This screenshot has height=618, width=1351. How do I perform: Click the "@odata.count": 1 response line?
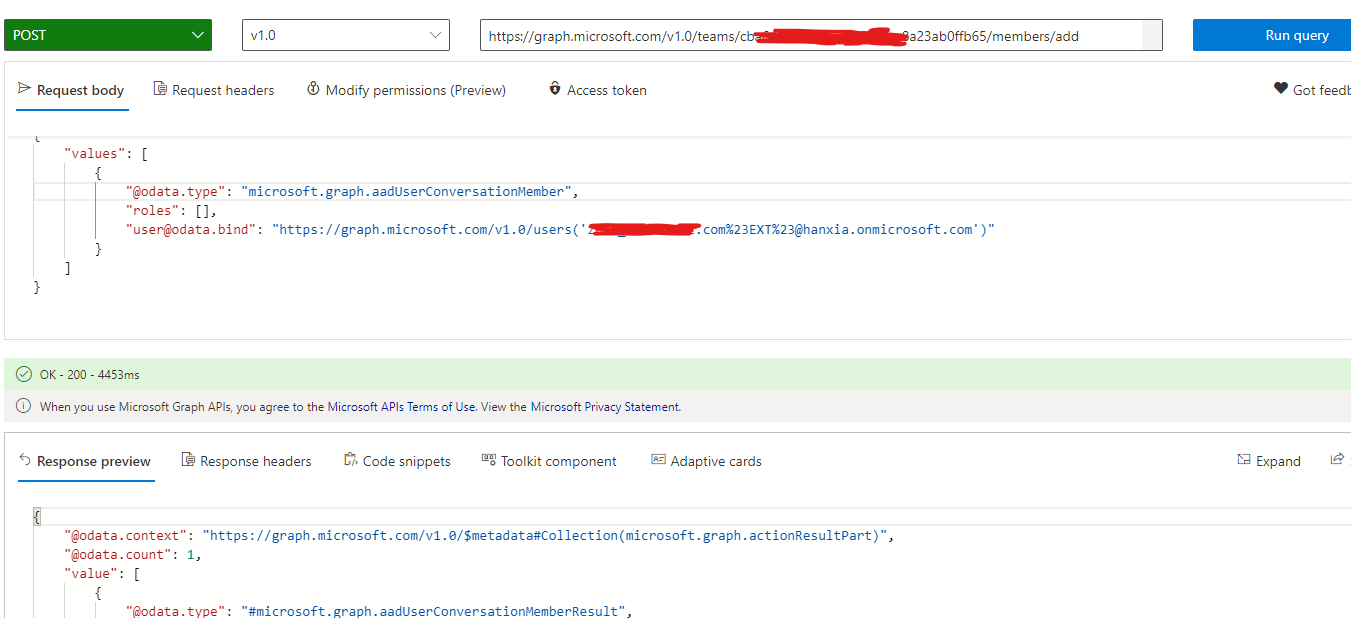(x=133, y=554)
